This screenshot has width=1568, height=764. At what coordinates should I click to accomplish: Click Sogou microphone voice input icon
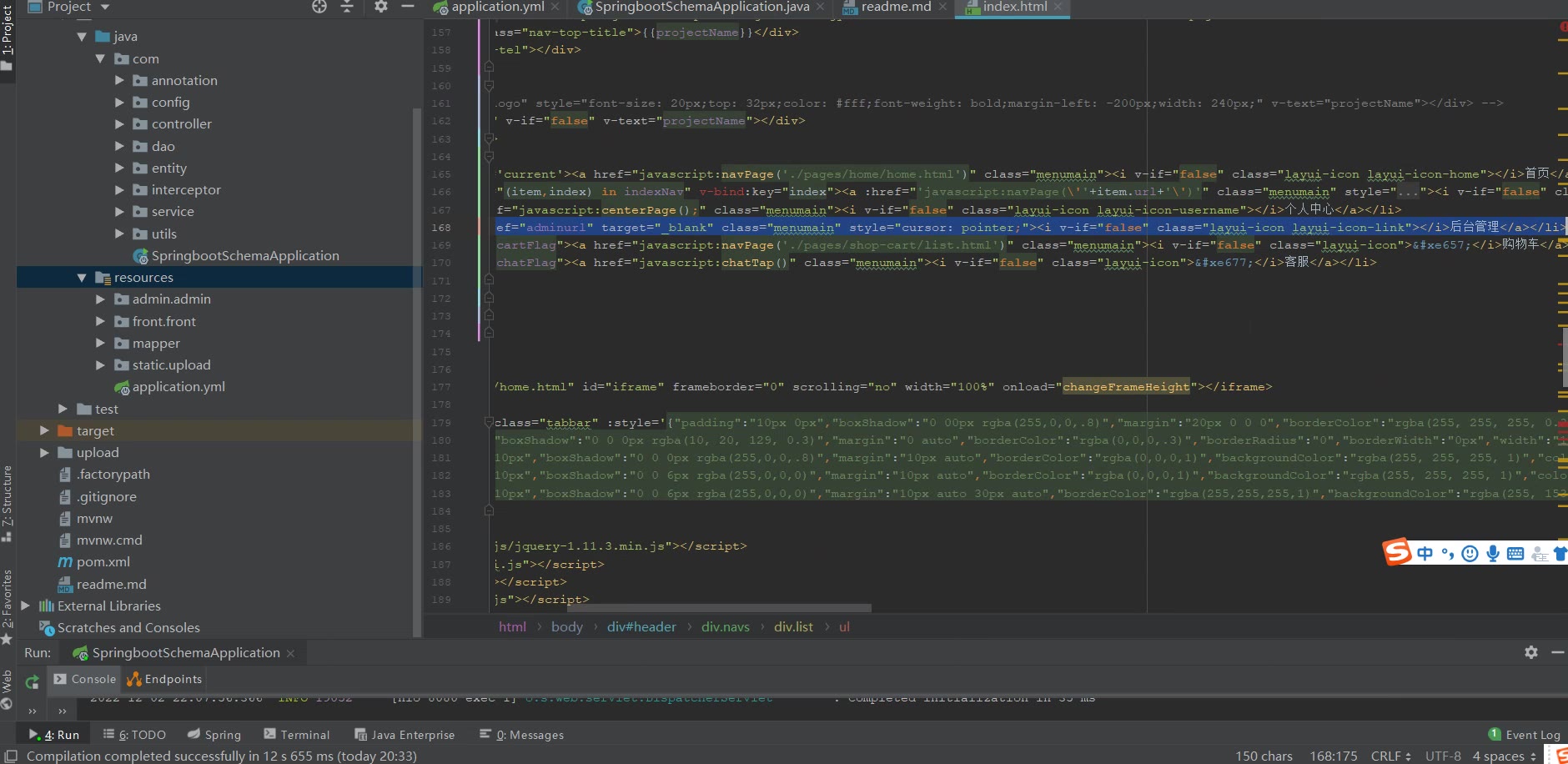[1493, 554]
